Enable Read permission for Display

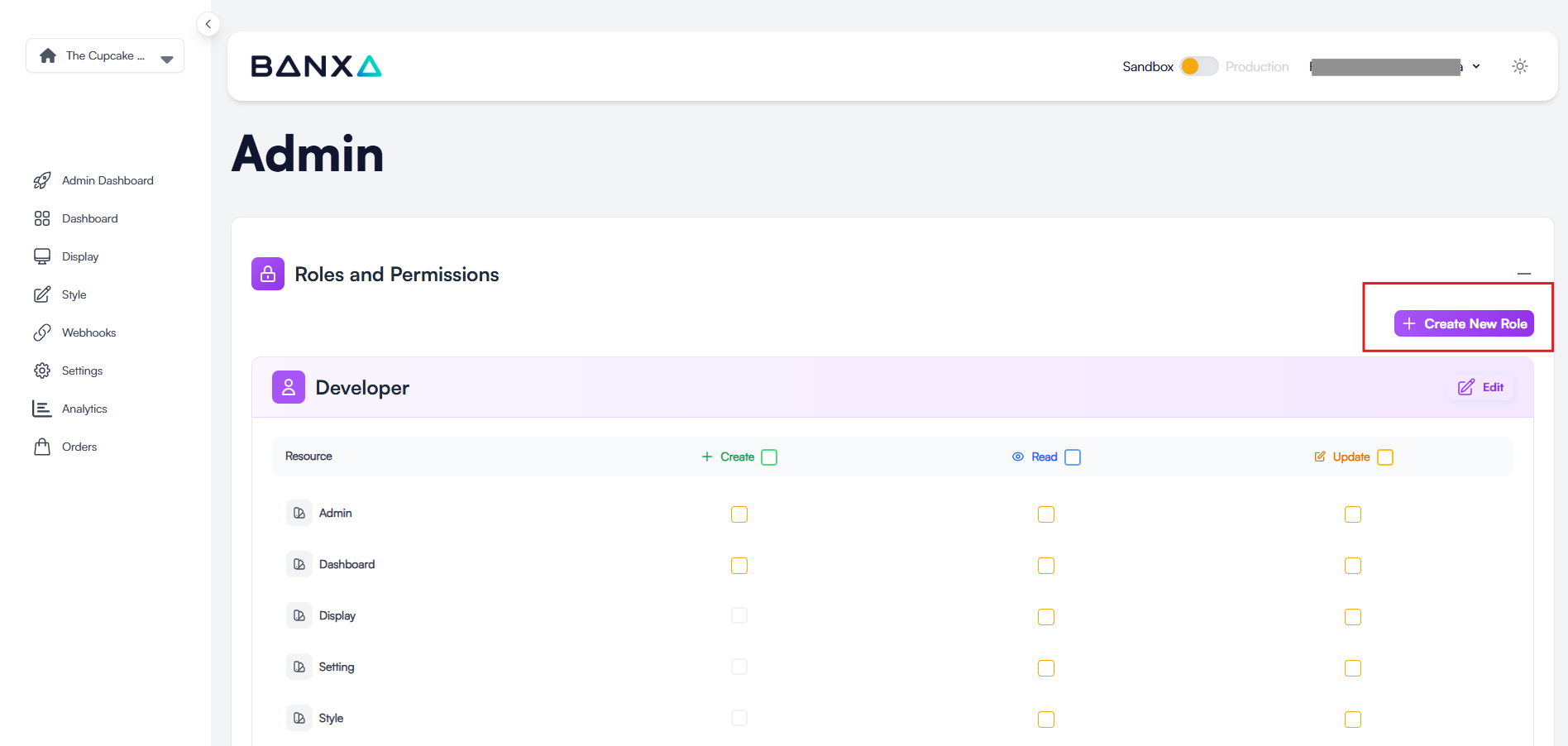click(1046, 617)
